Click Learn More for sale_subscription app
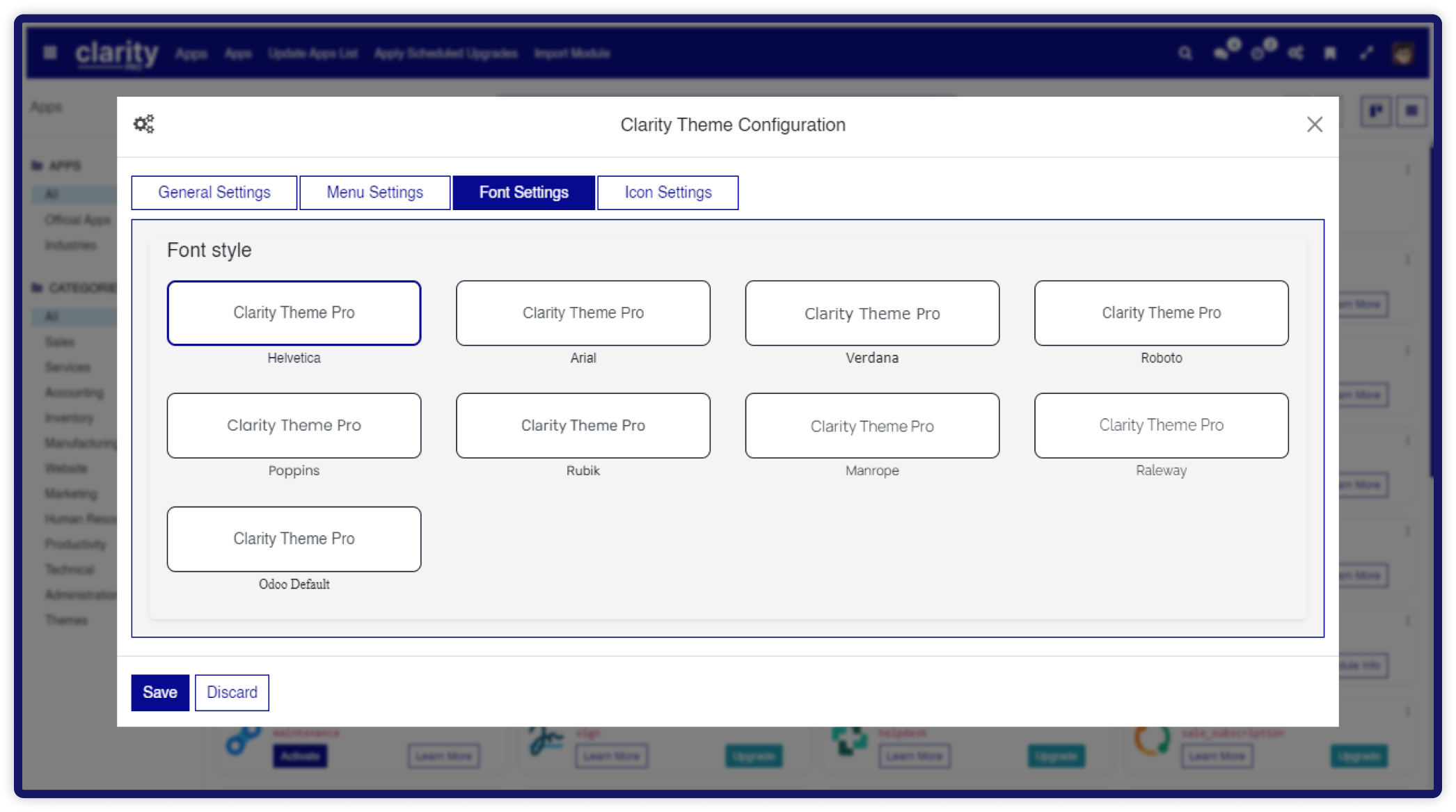This screenshot has height=812, width=1456. (x=1217, y=756)
